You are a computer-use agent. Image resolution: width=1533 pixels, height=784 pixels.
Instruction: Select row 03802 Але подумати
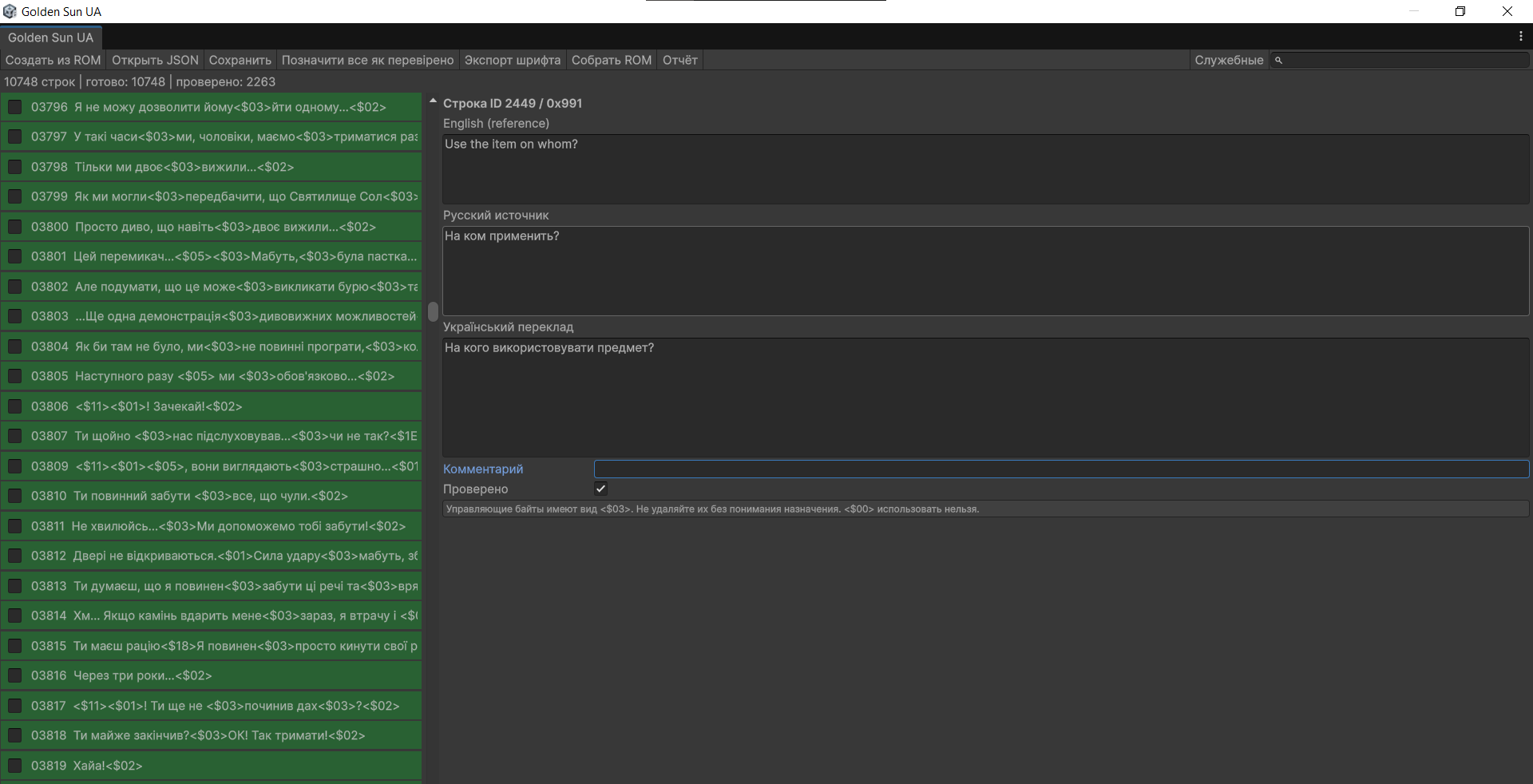click(x=211, y=287)
